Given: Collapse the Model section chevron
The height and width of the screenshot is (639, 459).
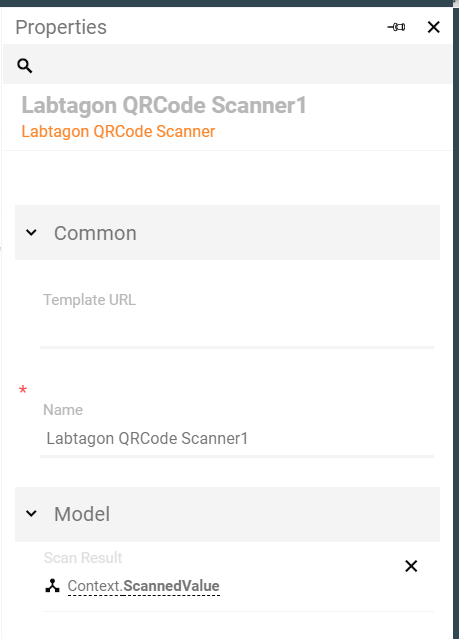Looking at the screenshot, I should (31, 513).
